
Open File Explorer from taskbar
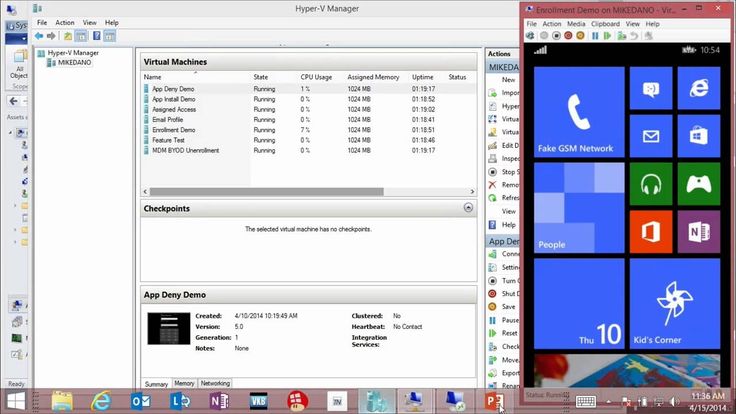tap(61, 402)
